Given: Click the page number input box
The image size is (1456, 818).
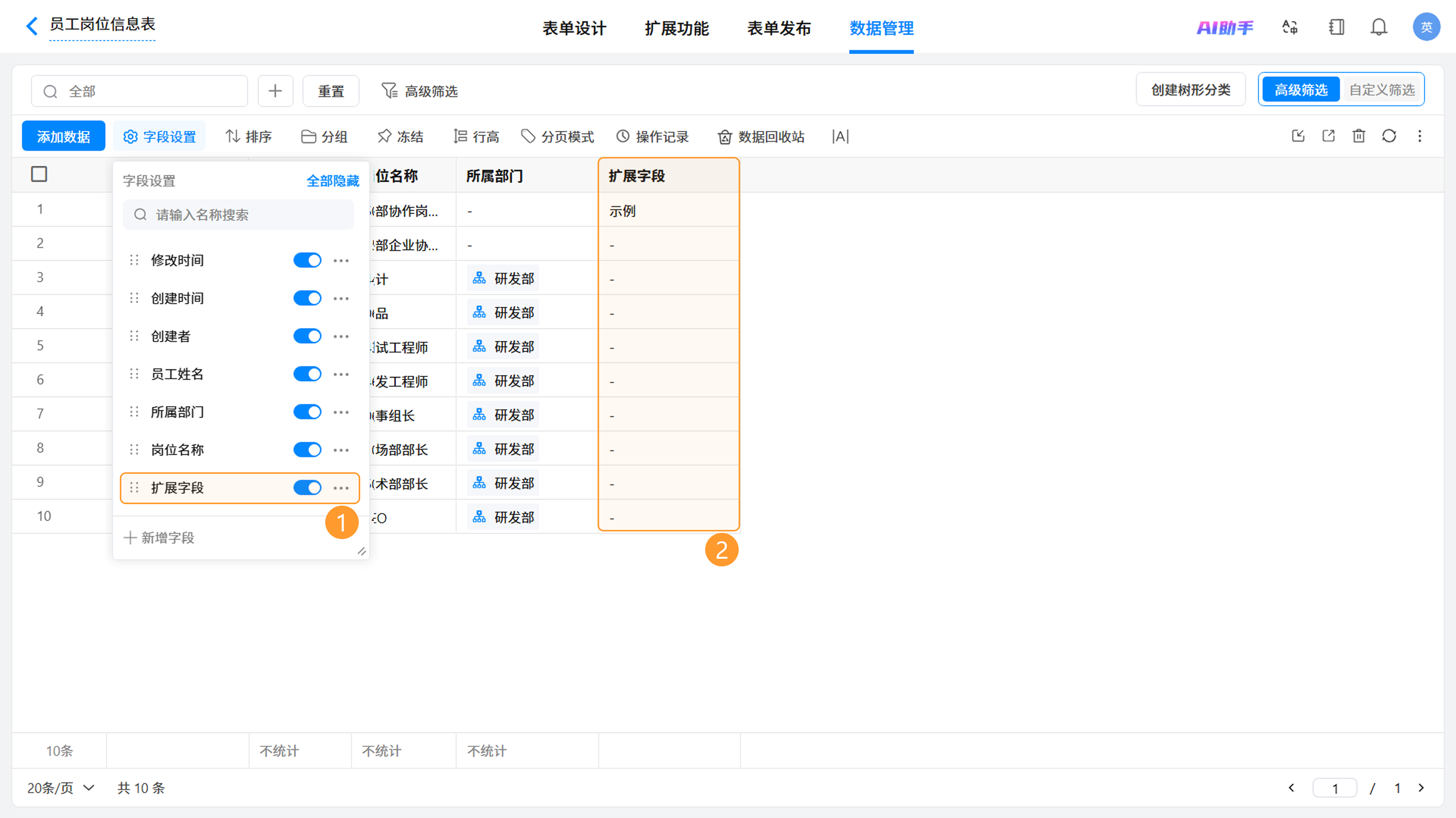Looking at the screenshot, I should [x=1335, y=788].
